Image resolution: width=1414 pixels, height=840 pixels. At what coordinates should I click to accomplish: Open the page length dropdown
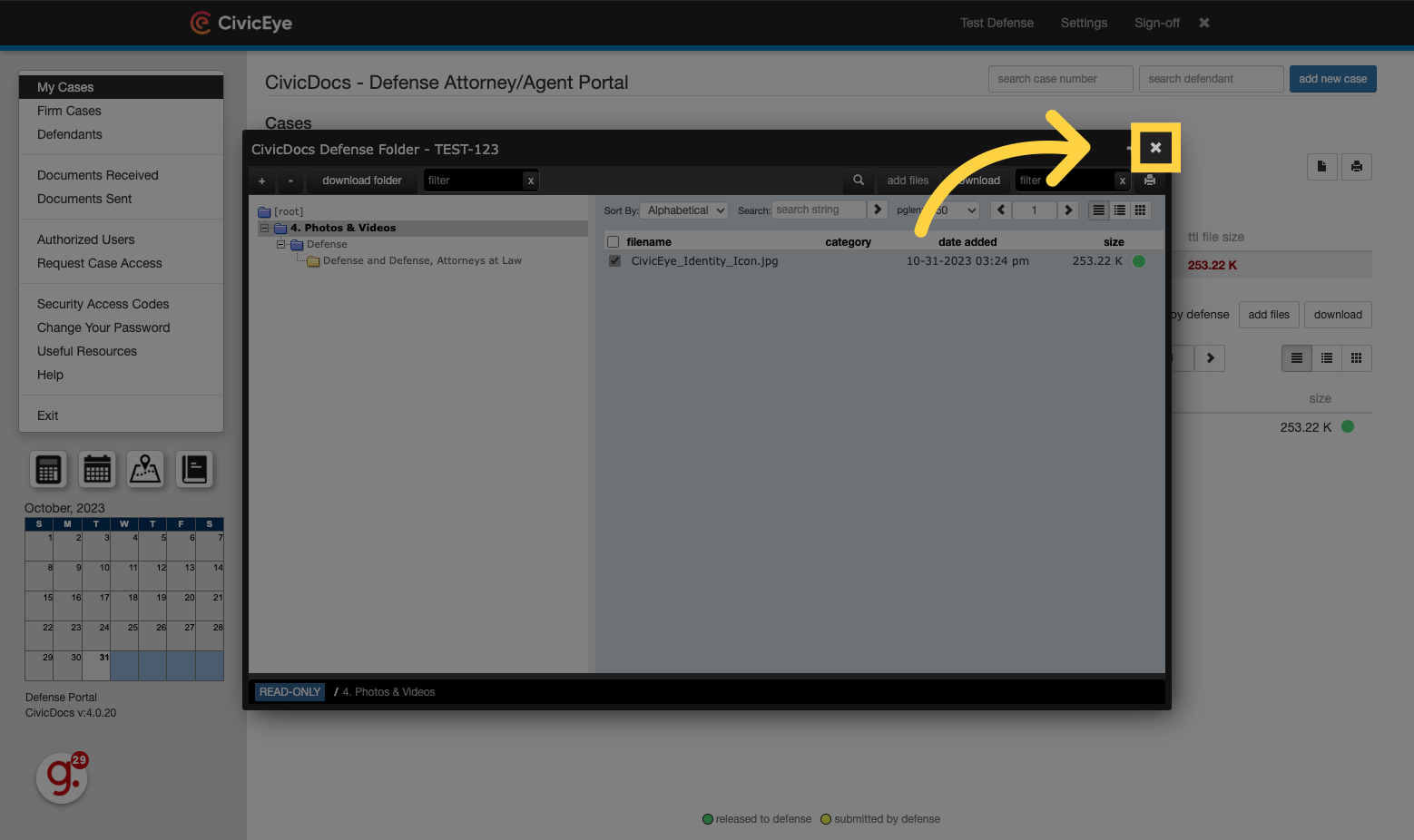pos(955,210)
